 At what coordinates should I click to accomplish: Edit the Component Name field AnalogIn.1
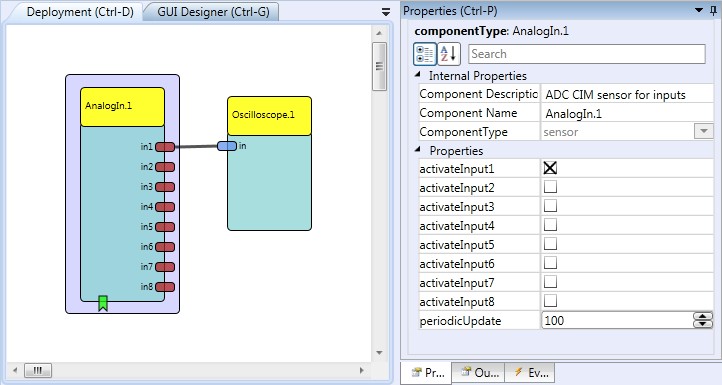pos(627,113)
